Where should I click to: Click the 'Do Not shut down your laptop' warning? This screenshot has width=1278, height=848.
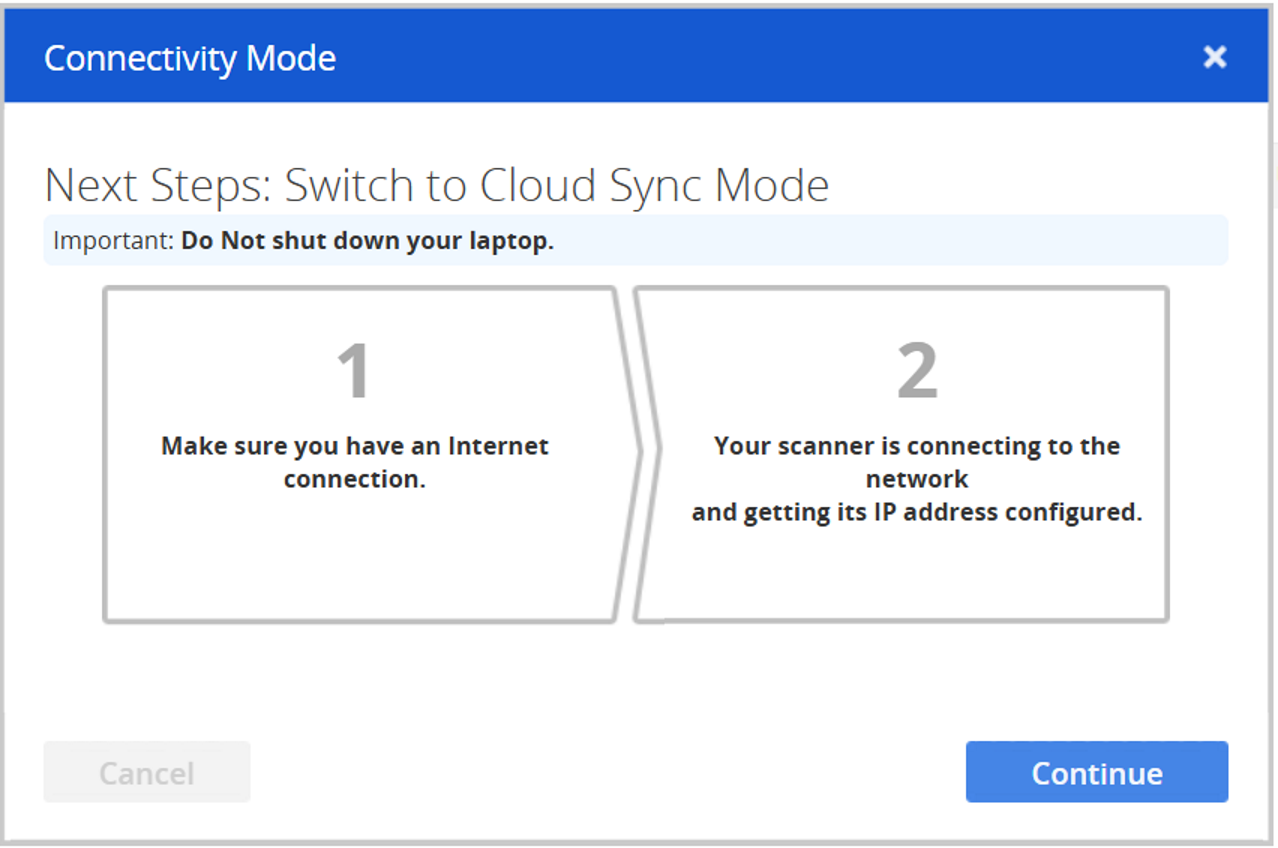point(367,241)
